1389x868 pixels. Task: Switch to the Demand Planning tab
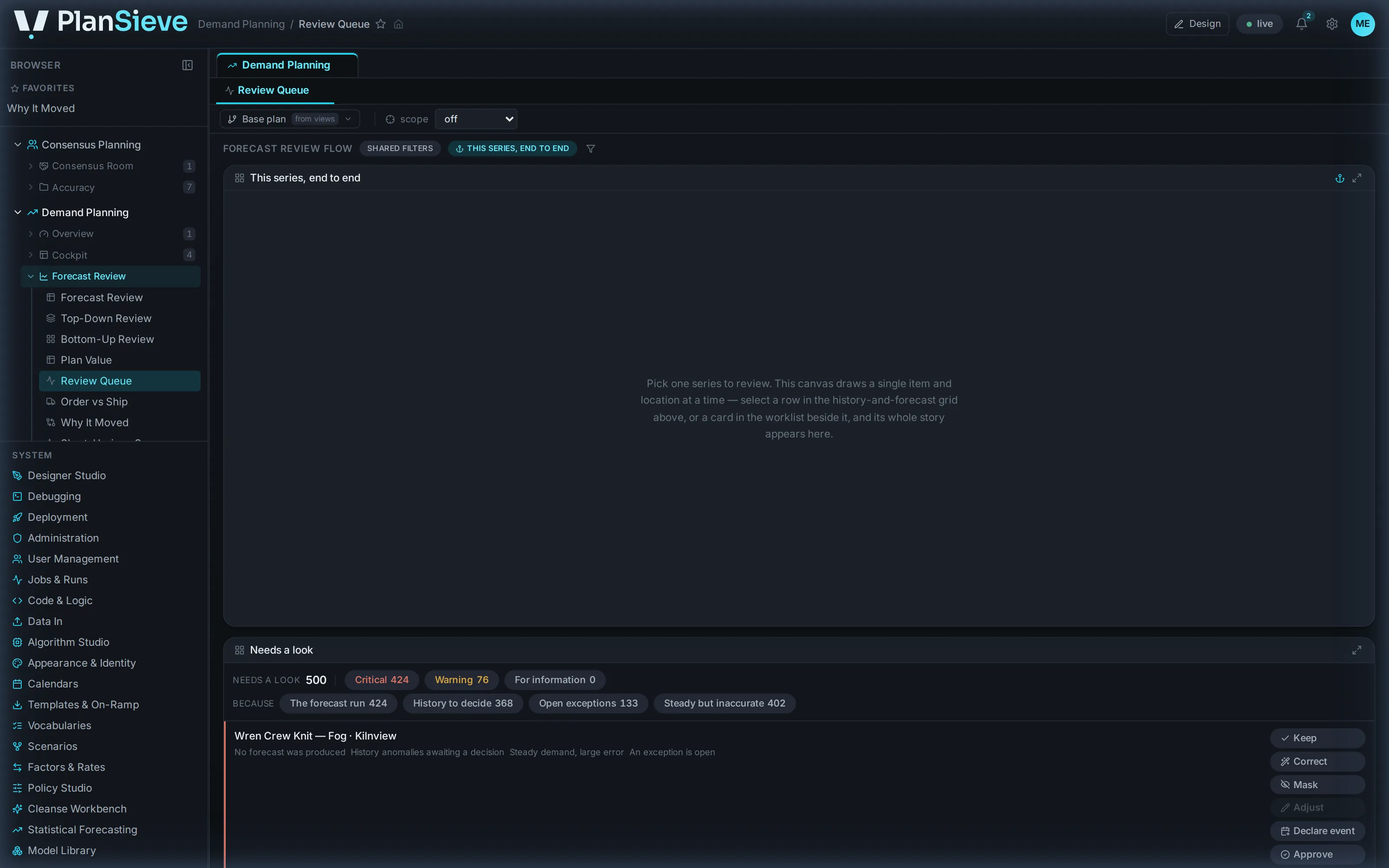tap(287, 65)
